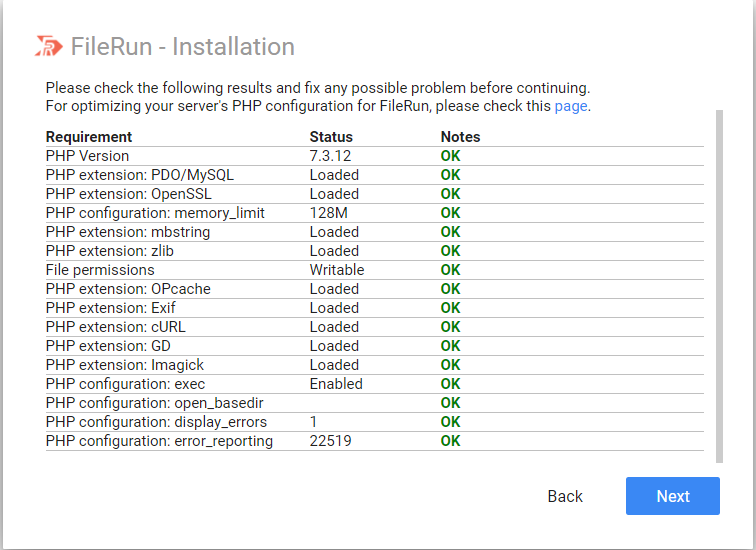Click 'PHP extension: OpenSSL' row label

[129, 194]
